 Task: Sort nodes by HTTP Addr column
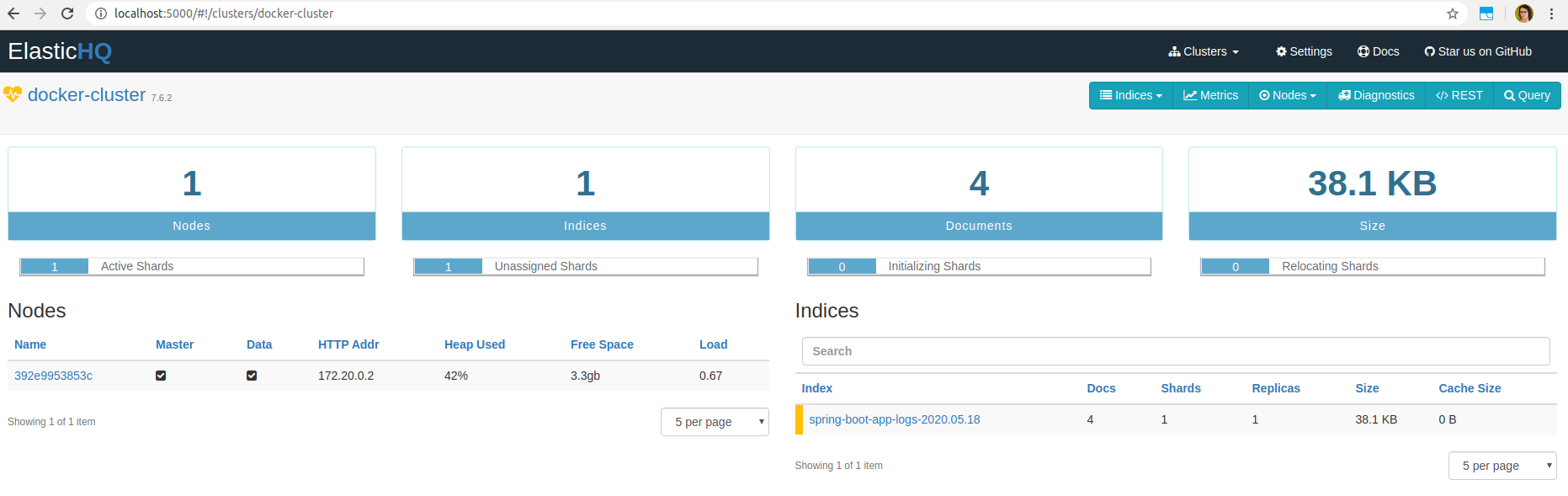pyautogui.click(x=348, y=344)
